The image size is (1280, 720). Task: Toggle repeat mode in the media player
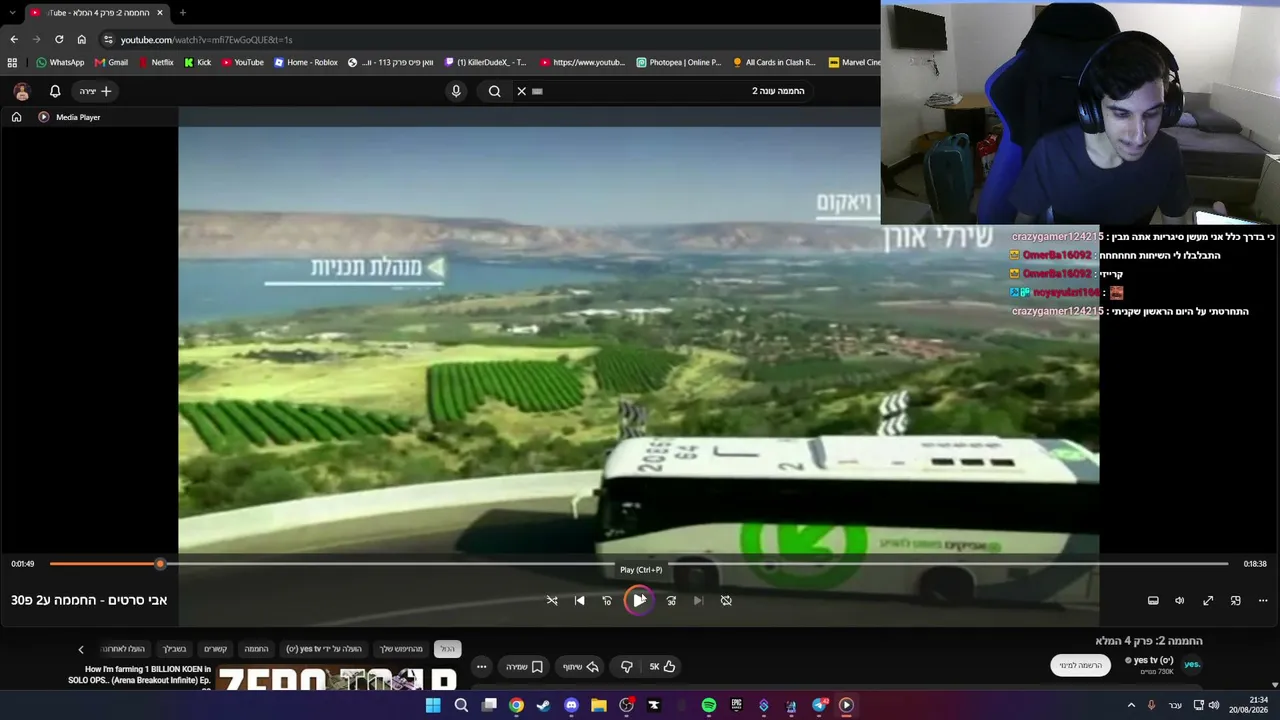tap(726, 600)
